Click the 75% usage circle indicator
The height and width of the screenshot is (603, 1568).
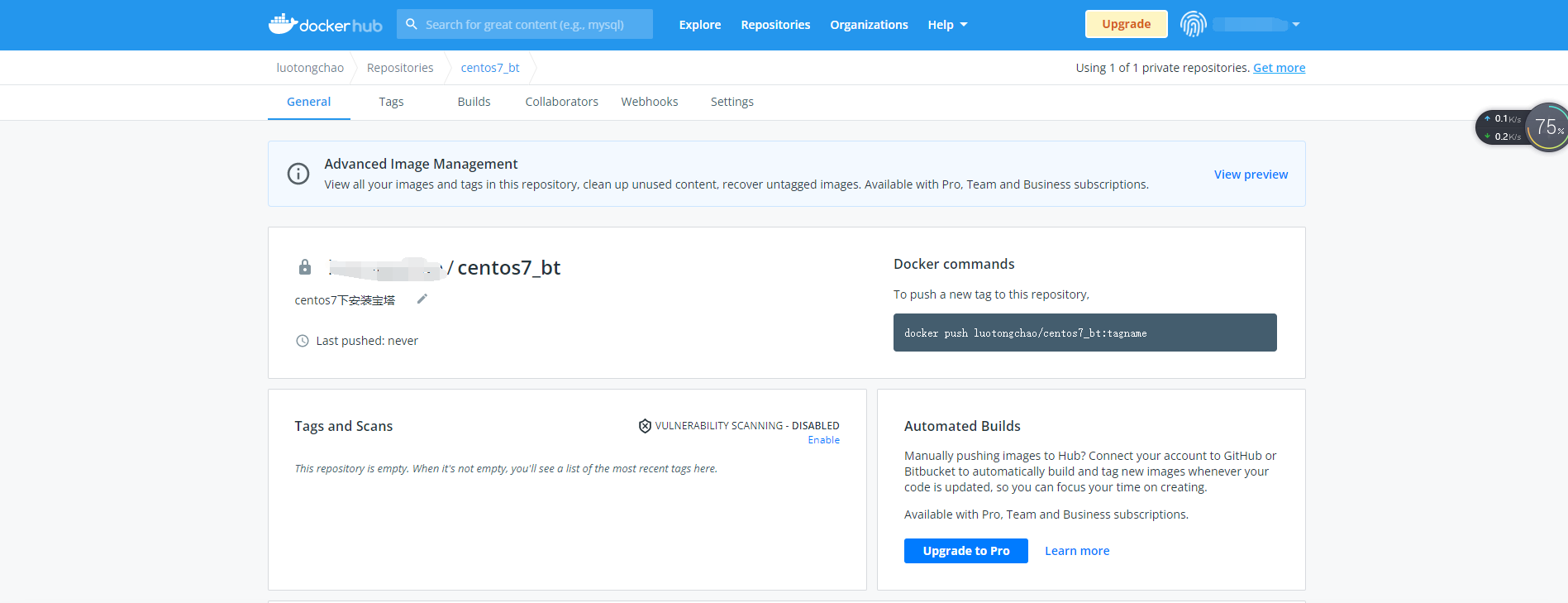pos(1547,127)
